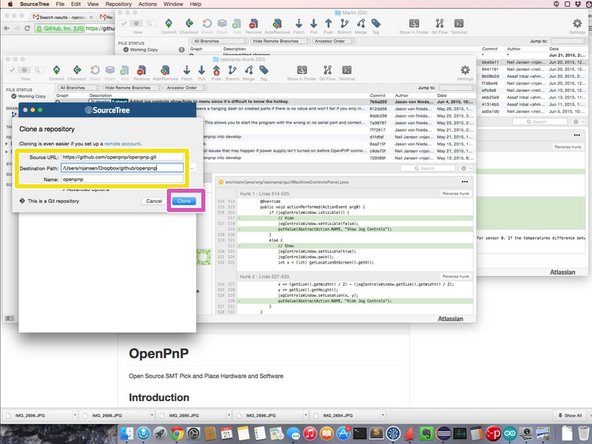Viewport: 592px width, 444px height.
Task: Open Settings gear in Marlin window
Action: click(577, 24)
